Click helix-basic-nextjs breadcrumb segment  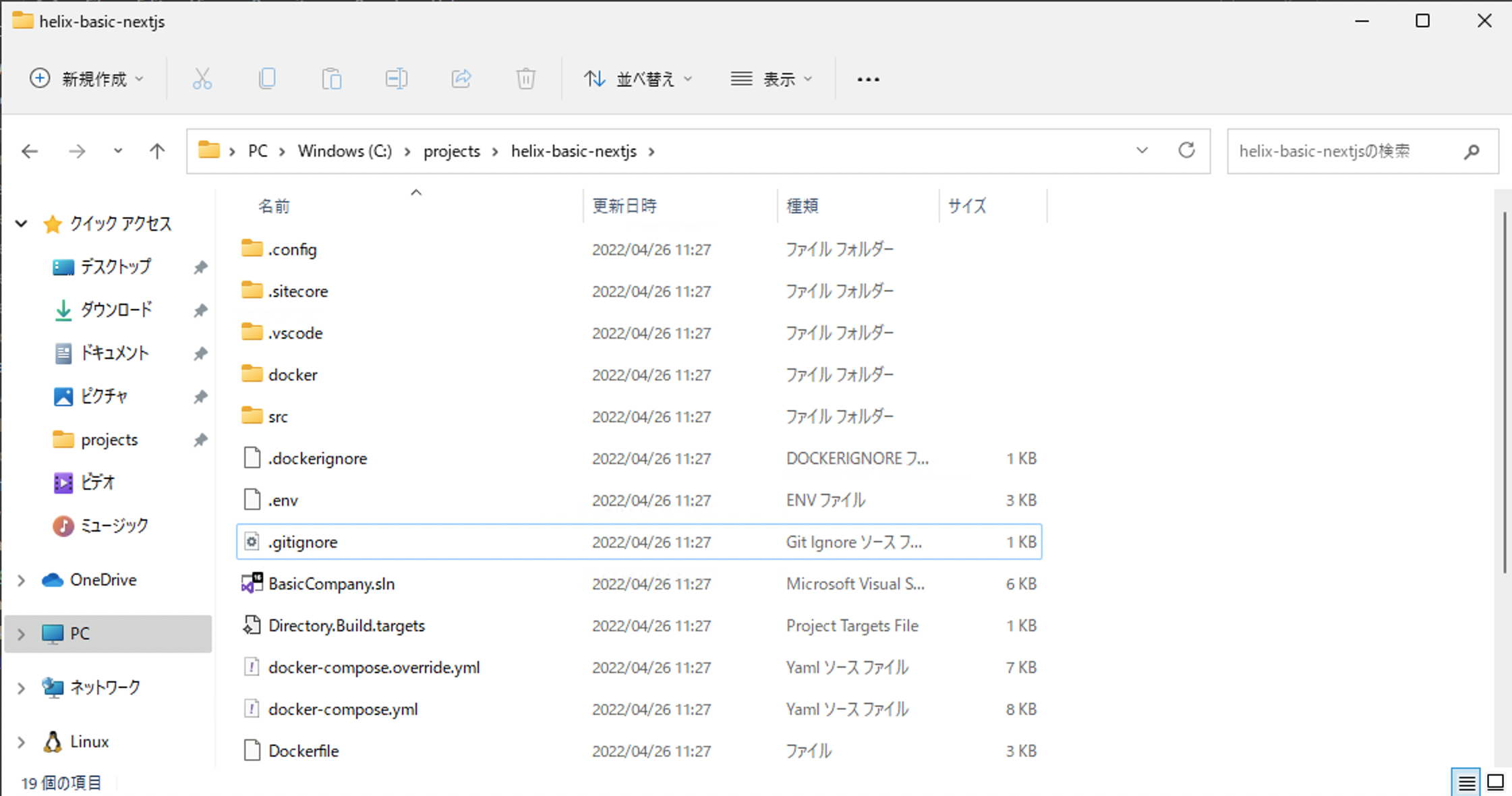[x=573, y=151]
